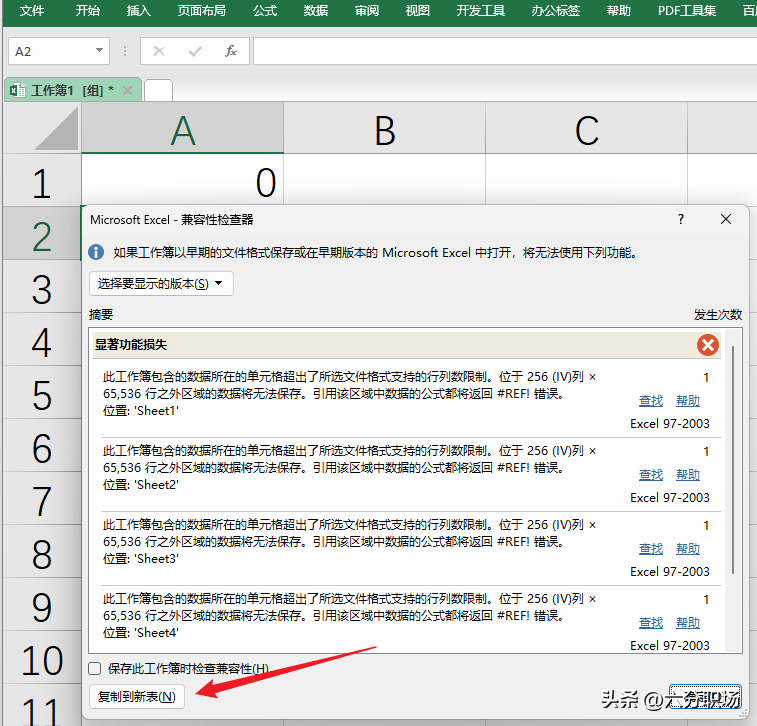Click the Select All corner triangle
This screenshot has height=726, width=757.
point(56,128)
